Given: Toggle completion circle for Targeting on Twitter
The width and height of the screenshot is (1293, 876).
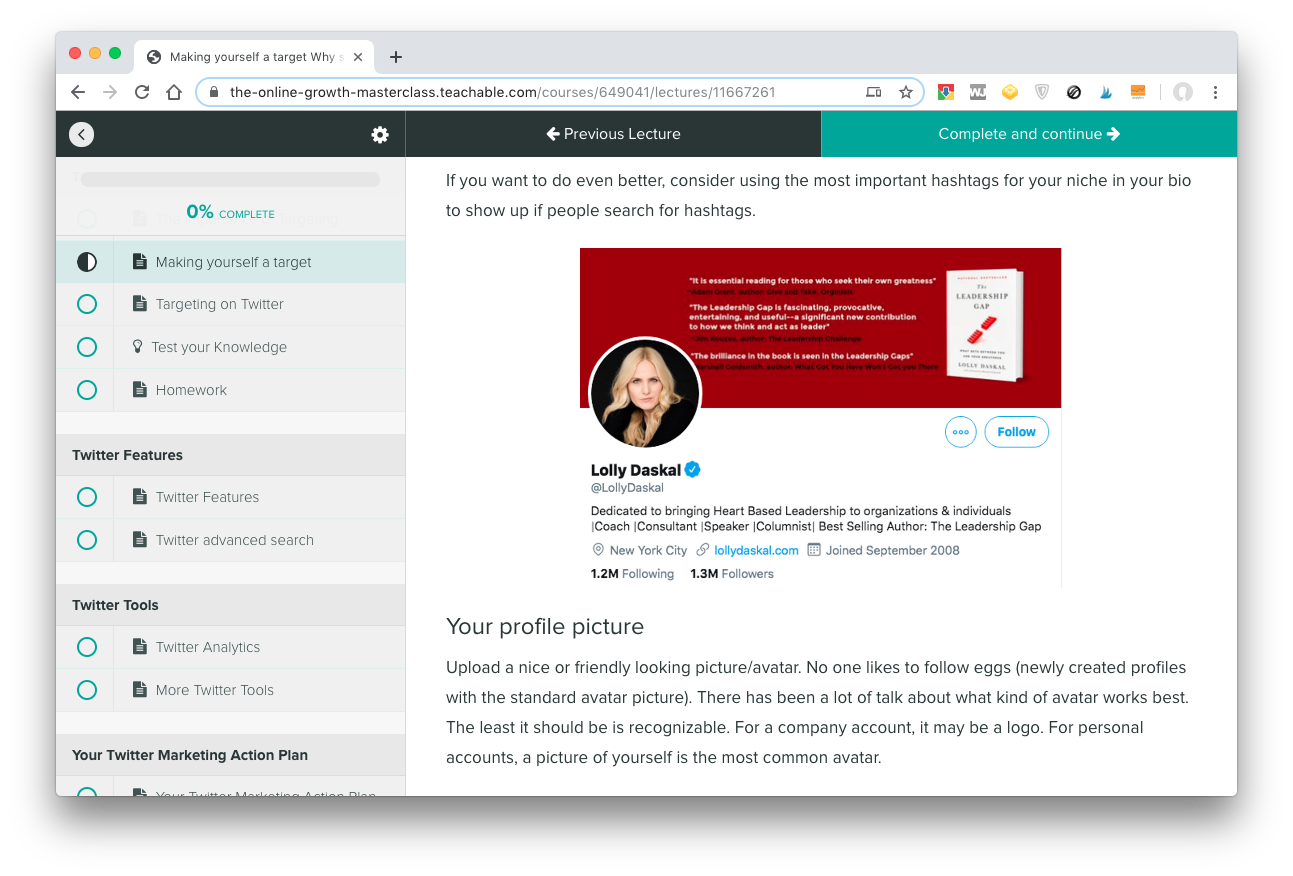Looking at the screenshot, I should [87, 304].
